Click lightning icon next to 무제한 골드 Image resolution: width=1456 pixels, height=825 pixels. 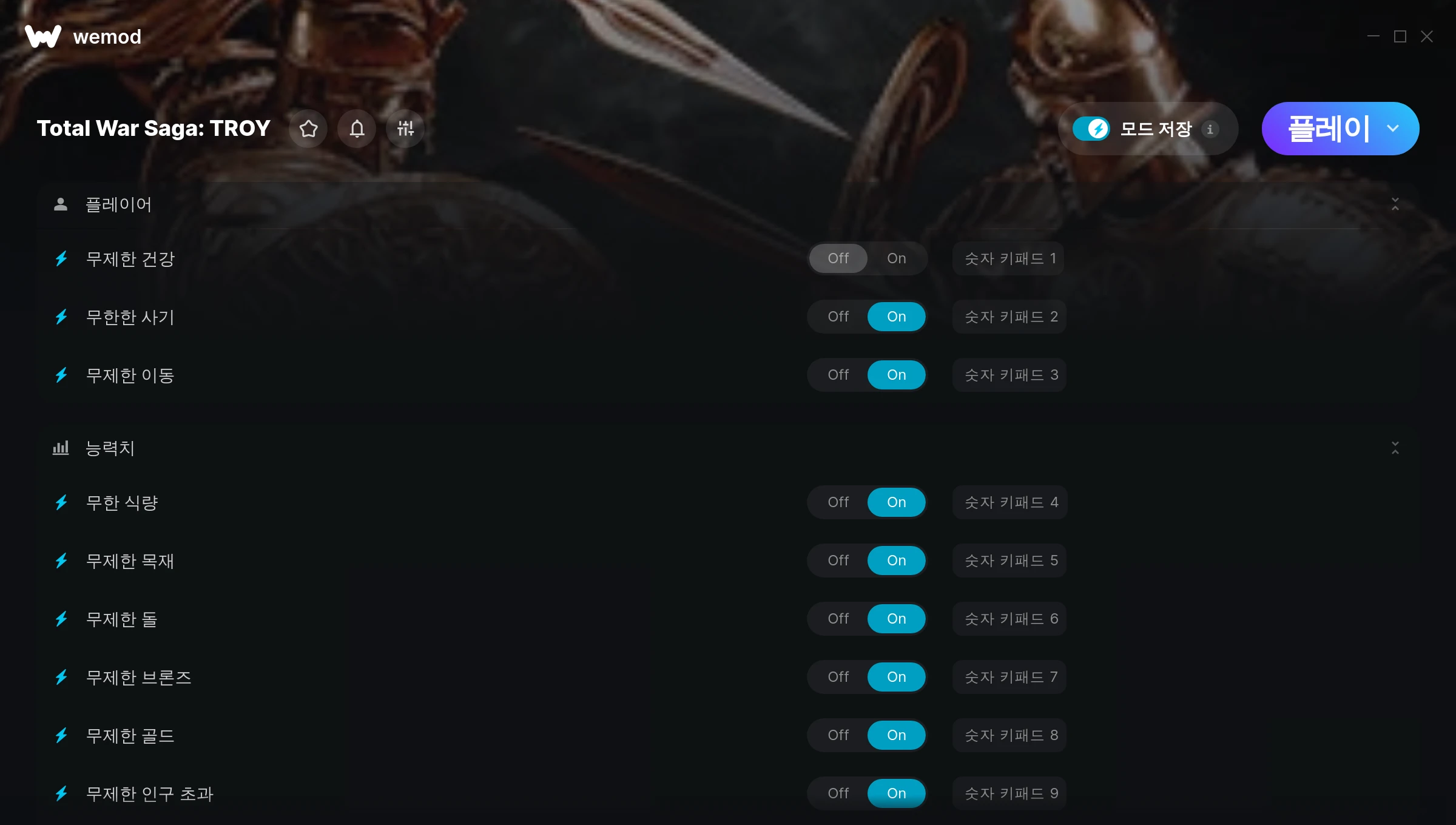pyautogui.click(x=61, y=735)
